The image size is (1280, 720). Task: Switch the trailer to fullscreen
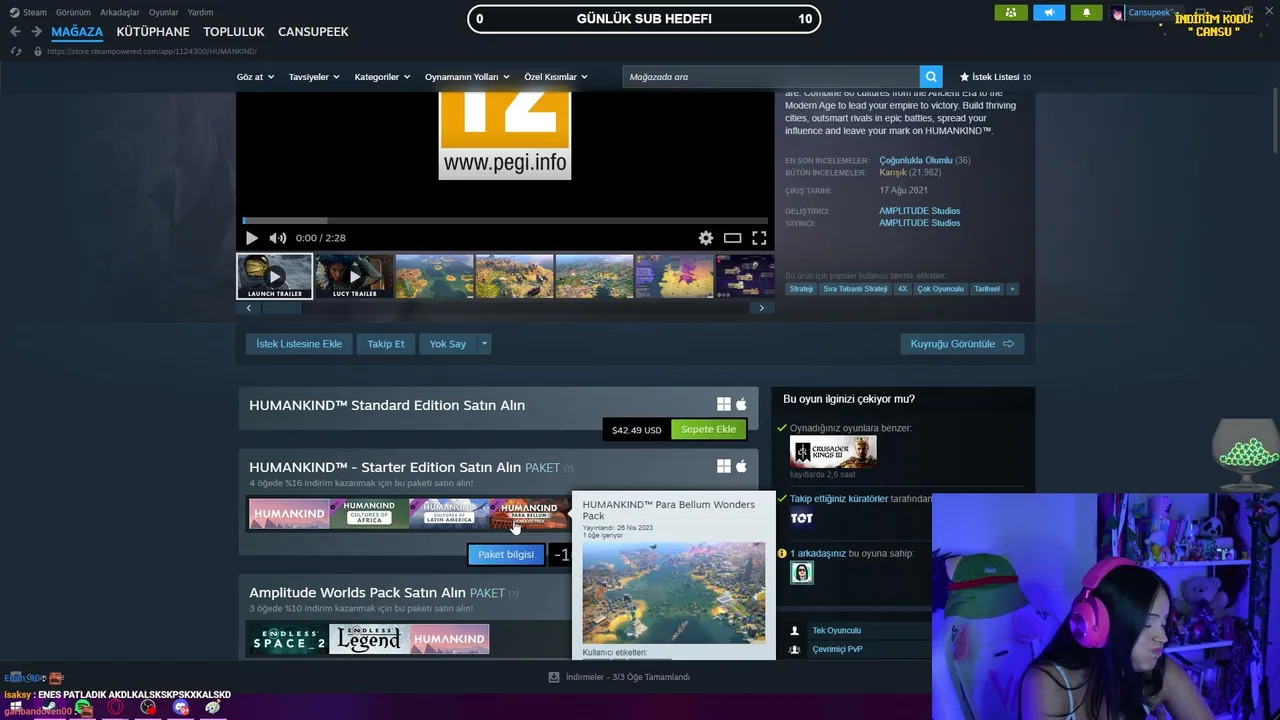(759, 238)
